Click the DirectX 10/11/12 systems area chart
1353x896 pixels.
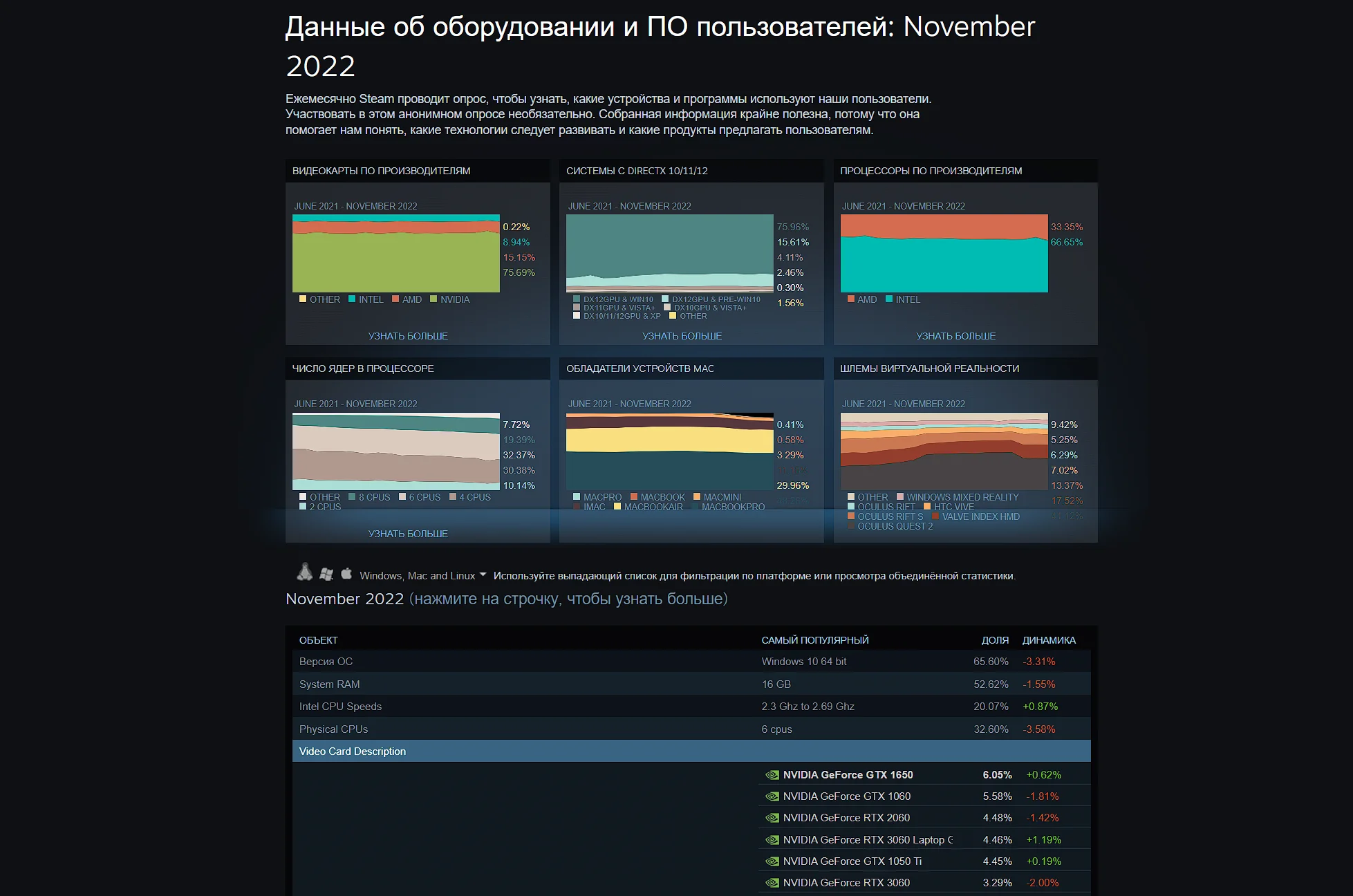coord(670,253)
